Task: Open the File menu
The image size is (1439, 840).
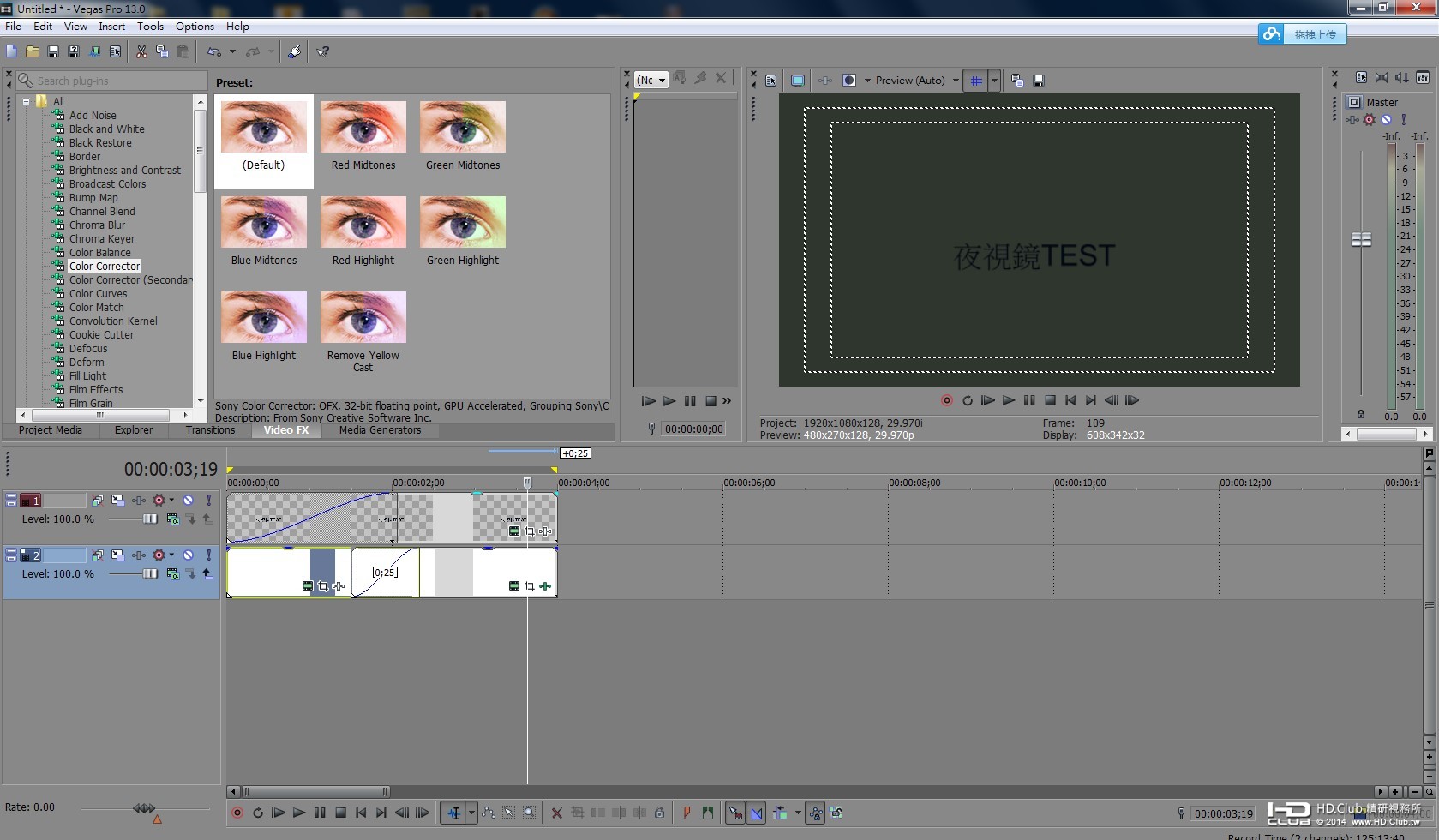Action: [x=13, y=27]
